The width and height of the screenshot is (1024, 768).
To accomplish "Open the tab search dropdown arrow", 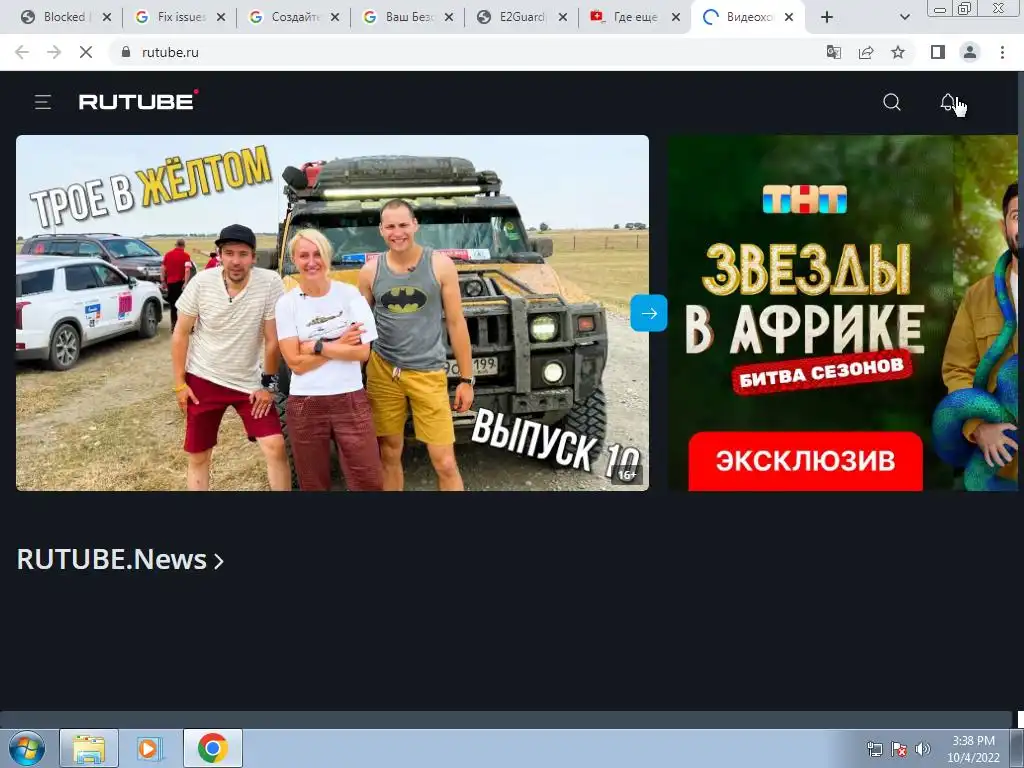I will (904, 17).
